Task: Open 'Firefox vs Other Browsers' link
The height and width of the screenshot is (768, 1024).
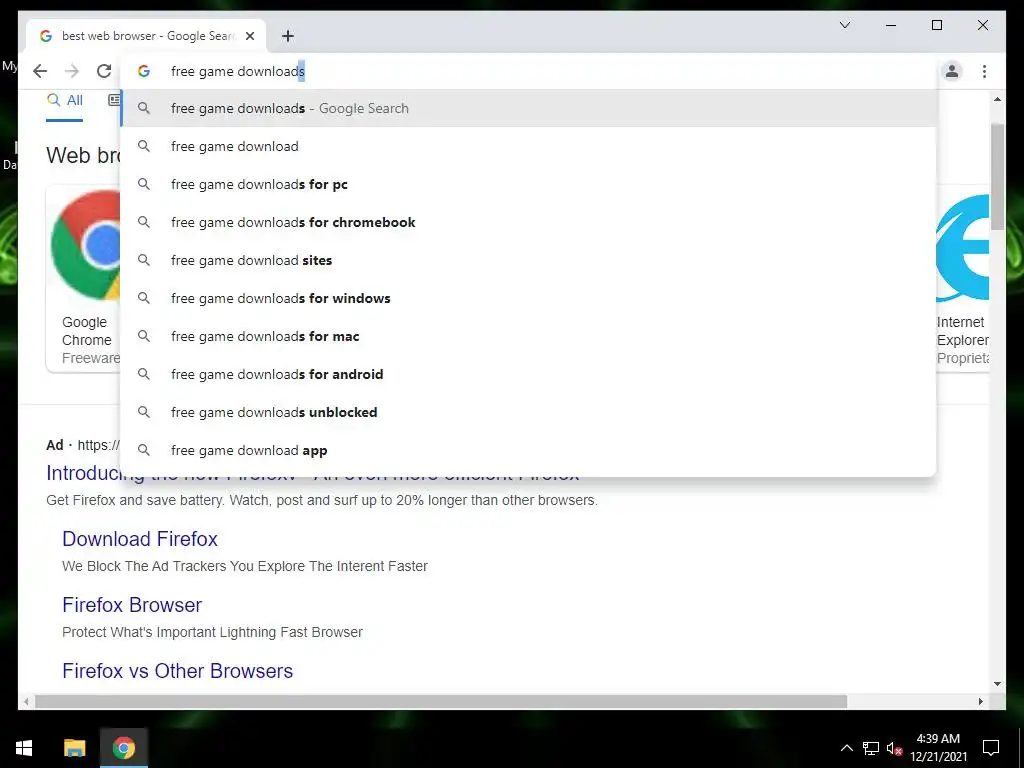Action: 178,671
